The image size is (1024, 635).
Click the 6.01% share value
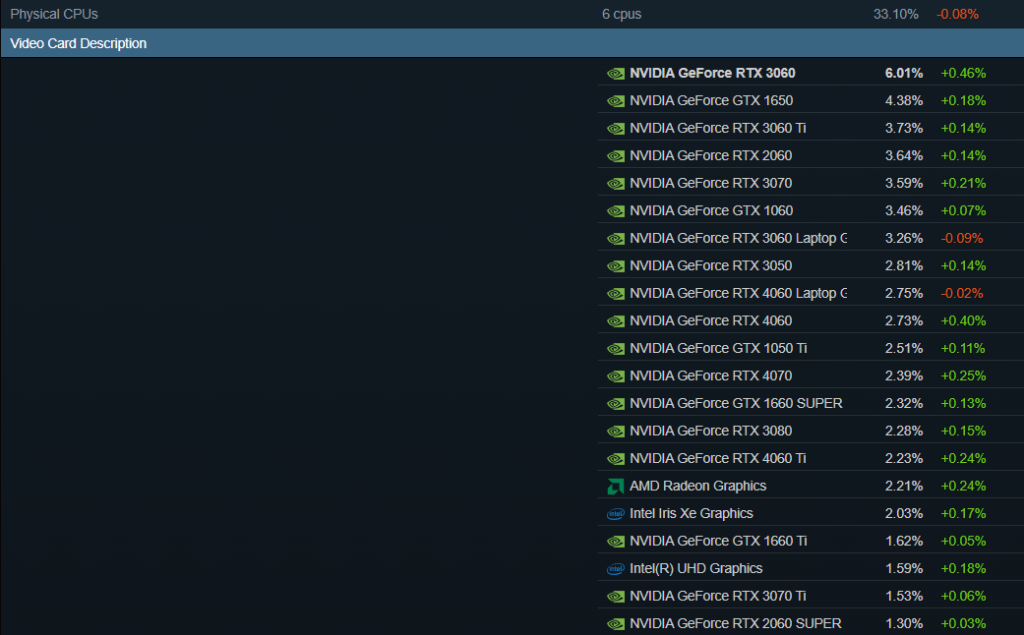point(904,73)
